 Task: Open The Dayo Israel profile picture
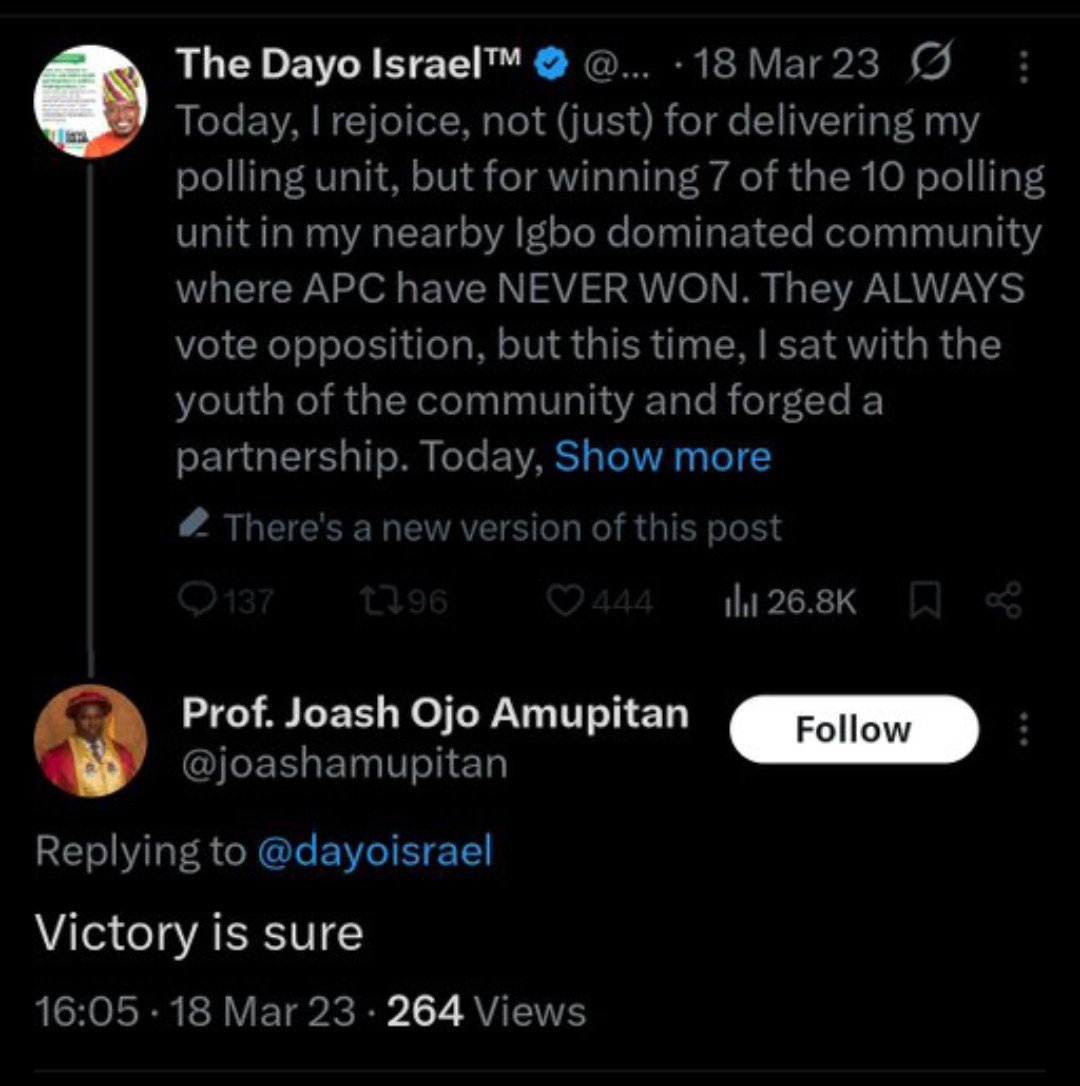tap(90, 101)
